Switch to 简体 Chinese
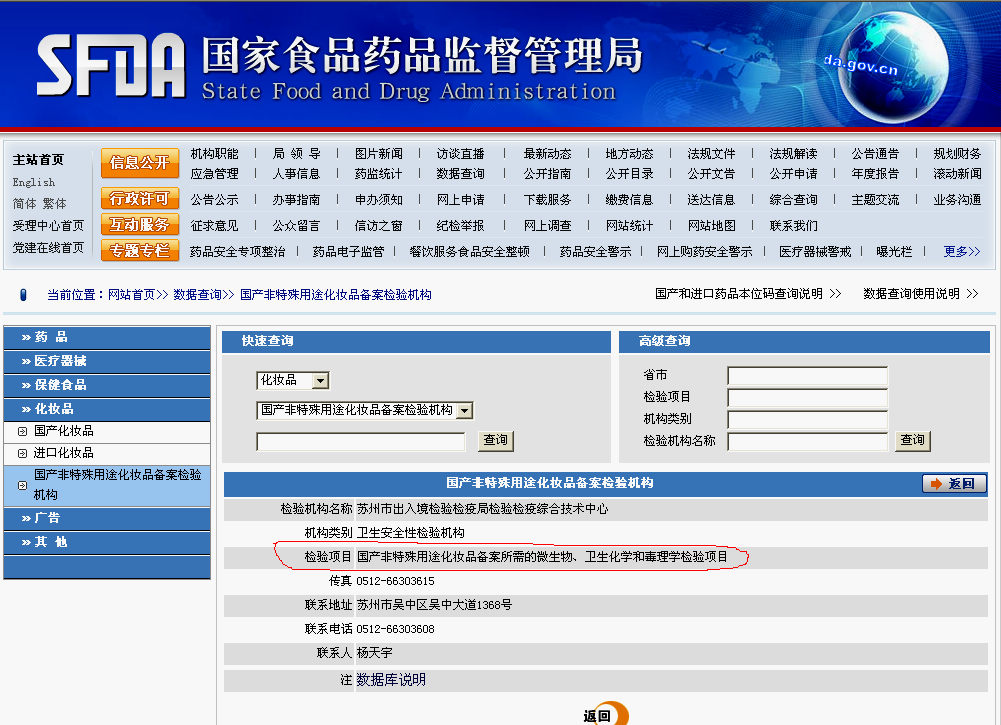The height and width of the screenshot is (725, 1001). (x=24, y=204)
